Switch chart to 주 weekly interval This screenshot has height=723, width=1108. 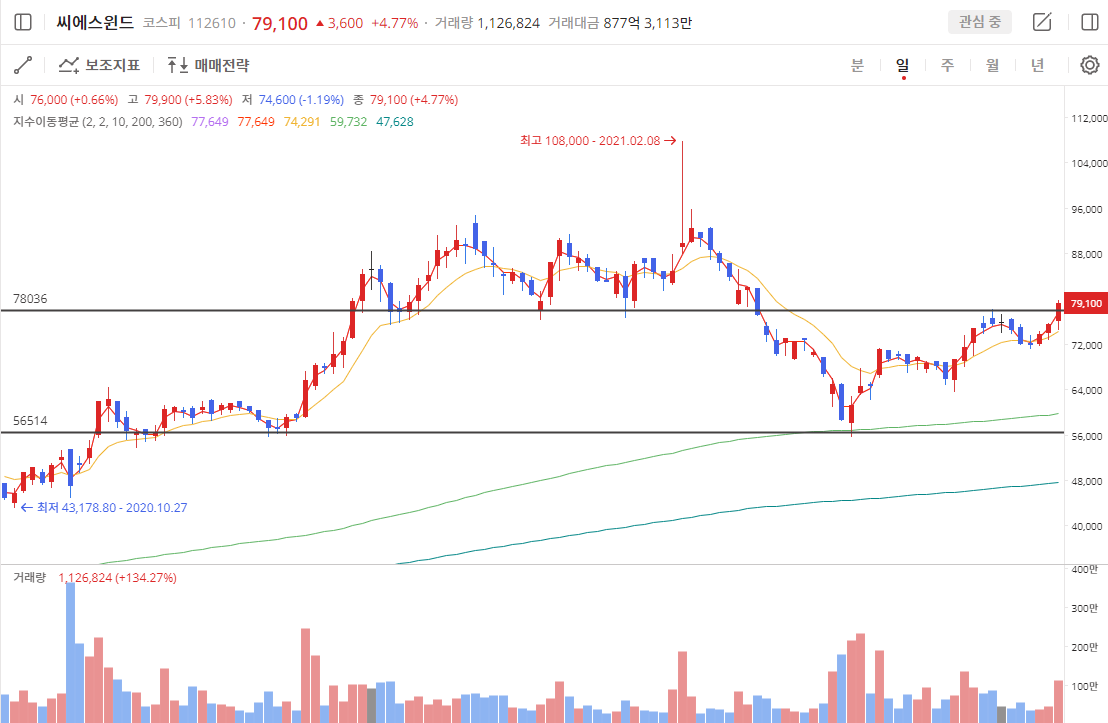click(948, 65)
